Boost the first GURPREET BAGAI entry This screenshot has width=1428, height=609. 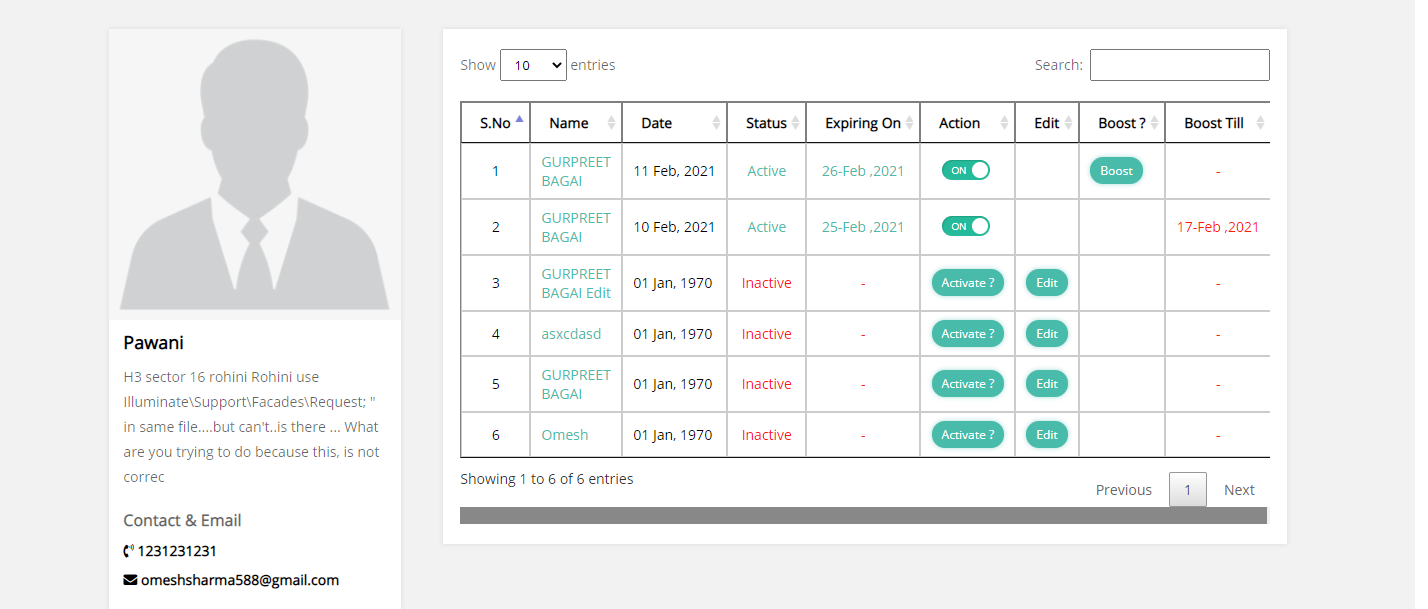coord(1116,171)
